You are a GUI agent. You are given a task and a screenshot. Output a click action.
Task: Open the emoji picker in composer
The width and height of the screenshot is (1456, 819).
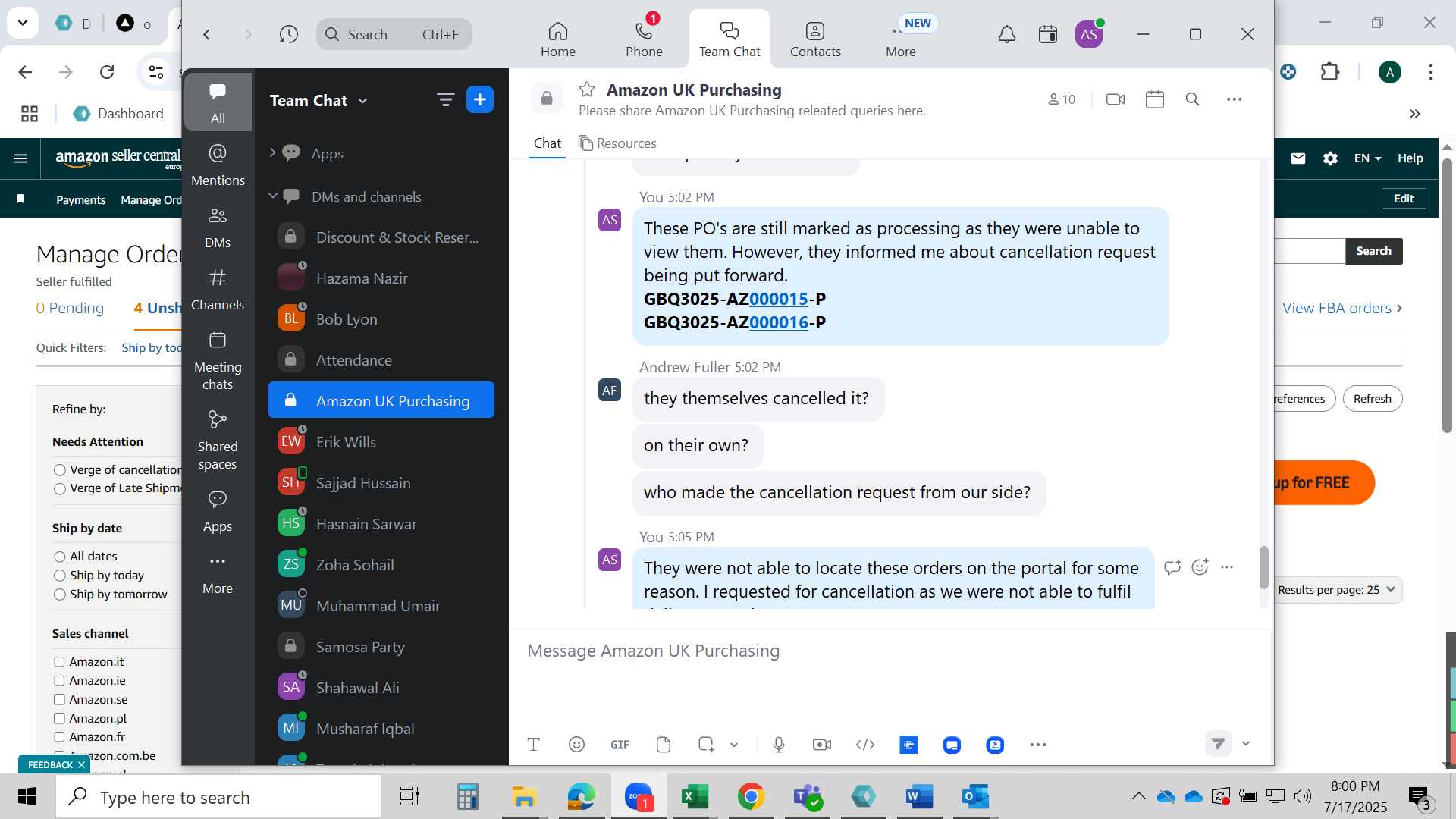[x=576, y=745]
